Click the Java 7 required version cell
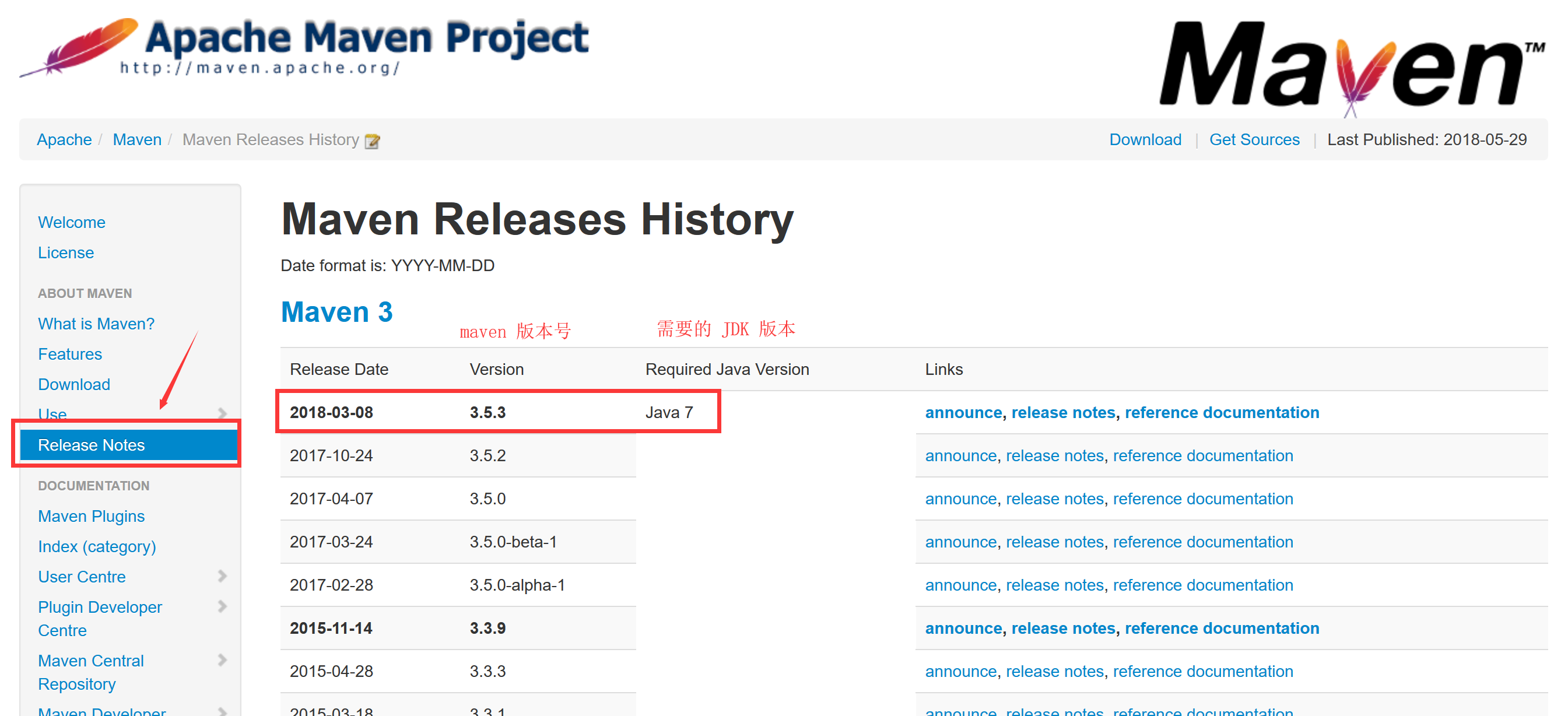Viewport: 1568px width, 716px height. [669, 412]
